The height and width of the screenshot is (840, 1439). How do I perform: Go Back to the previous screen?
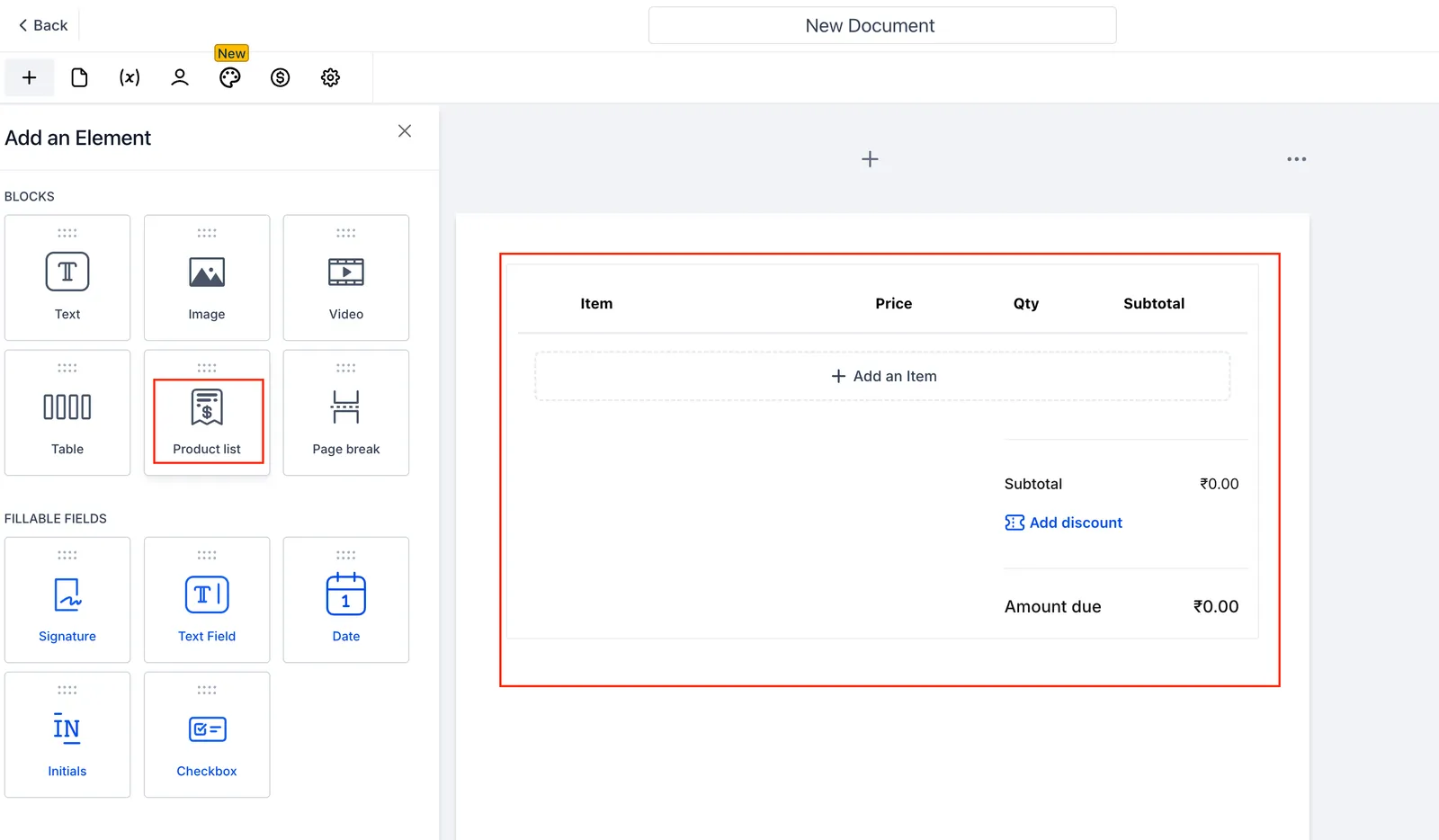pyautogui.click(x=43, y=25)
